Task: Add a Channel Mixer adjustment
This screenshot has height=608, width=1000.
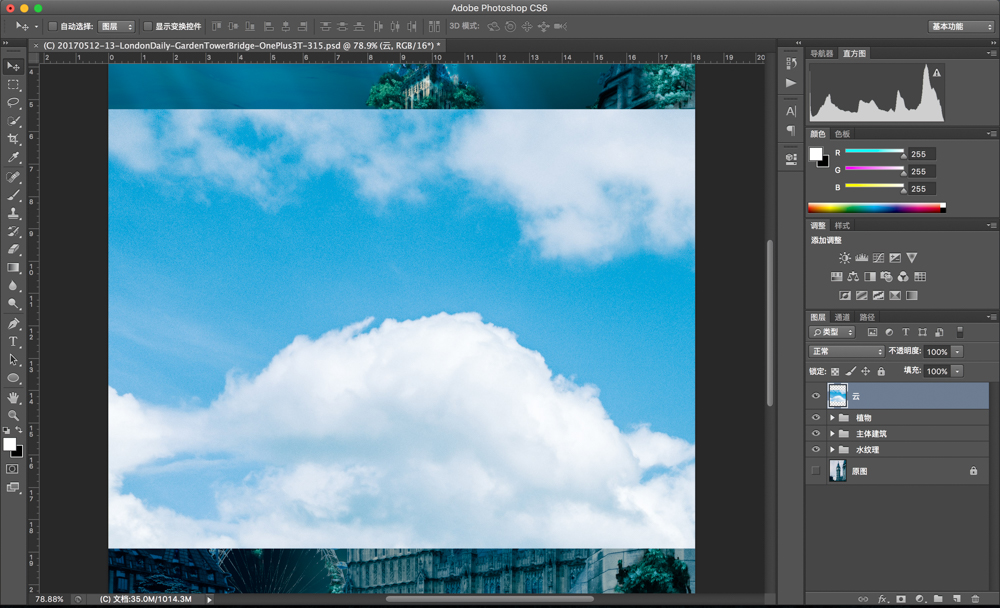Action: [x=903, y=276]
